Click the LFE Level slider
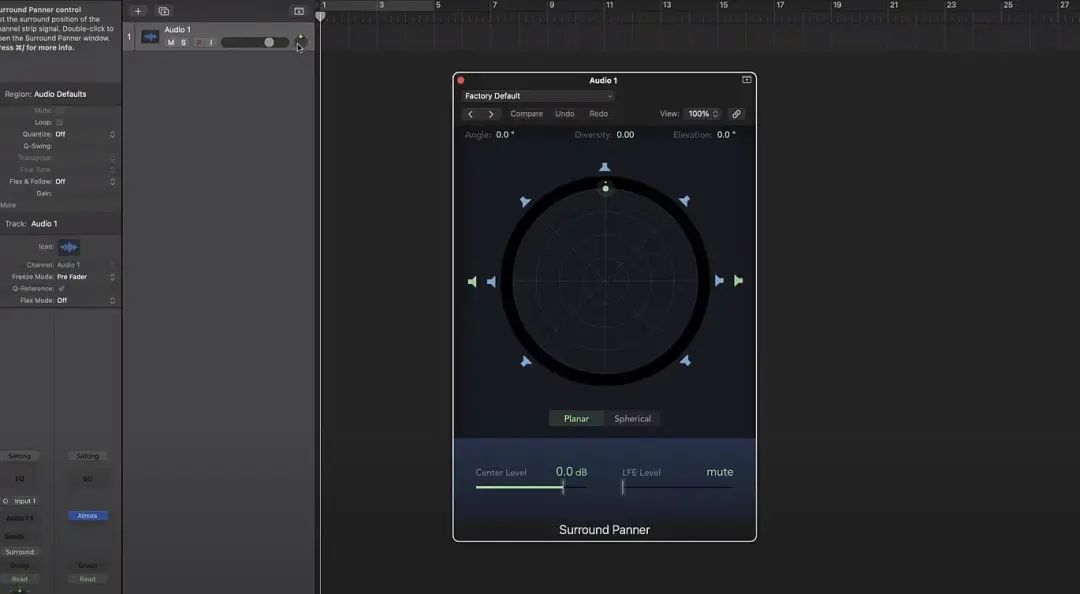Viewport: 1080px width, 594px height. pyautogui.click(x=677, y=487)
